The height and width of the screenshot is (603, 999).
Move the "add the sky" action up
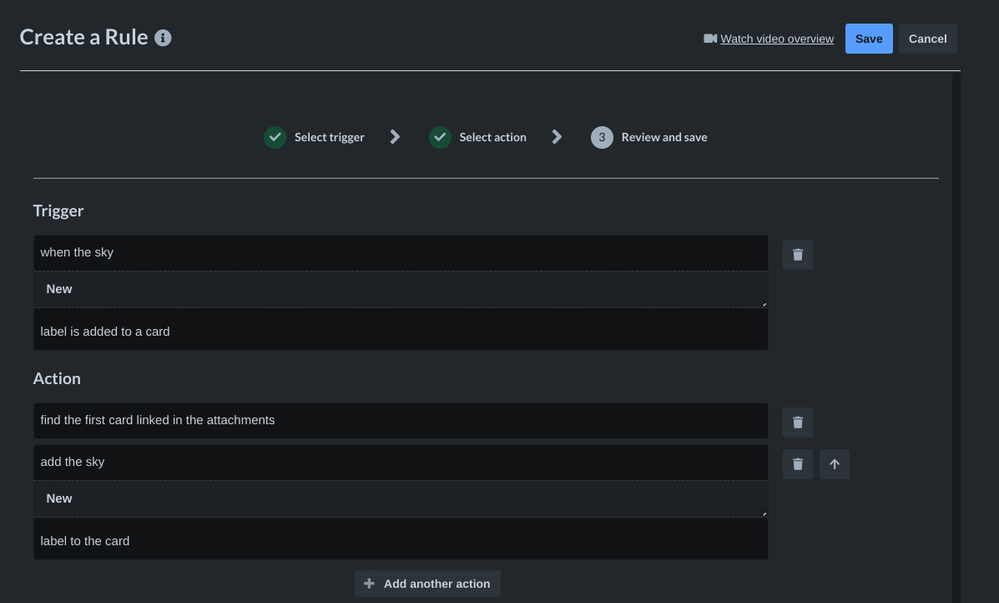coord(834,463)
